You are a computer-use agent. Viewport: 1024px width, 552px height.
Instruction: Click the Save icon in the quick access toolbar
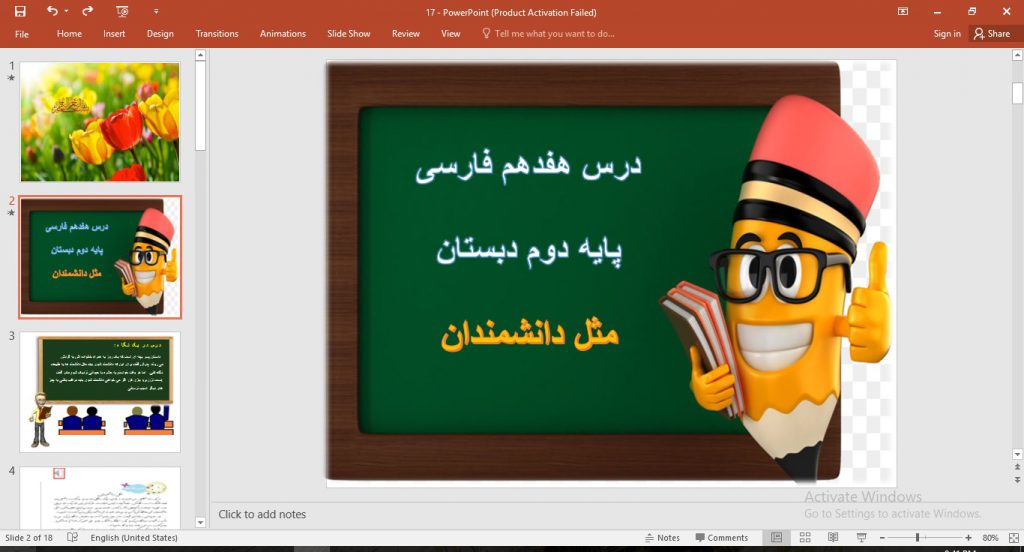pos(20,11)
